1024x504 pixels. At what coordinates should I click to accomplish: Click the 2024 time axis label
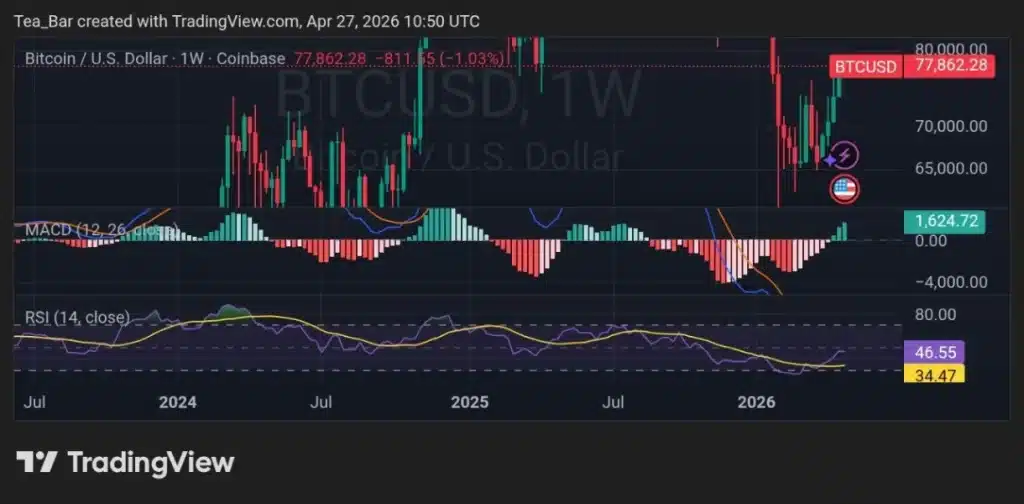178,402
